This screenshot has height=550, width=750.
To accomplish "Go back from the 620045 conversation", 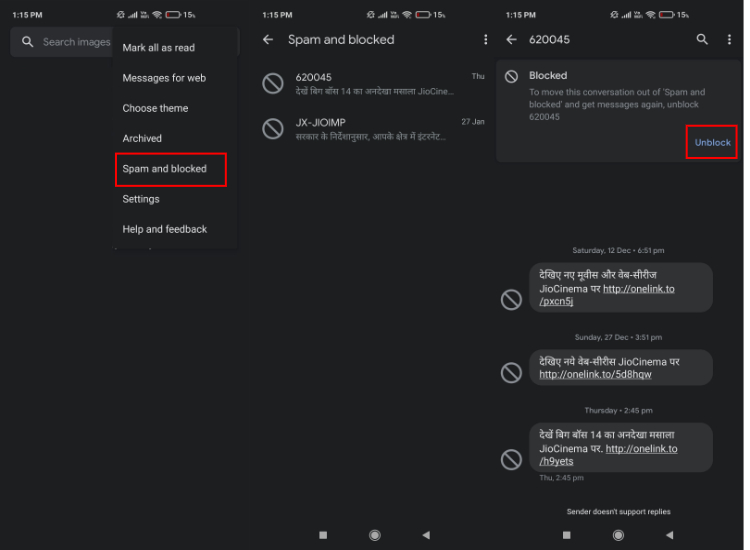I will [512, 40].
